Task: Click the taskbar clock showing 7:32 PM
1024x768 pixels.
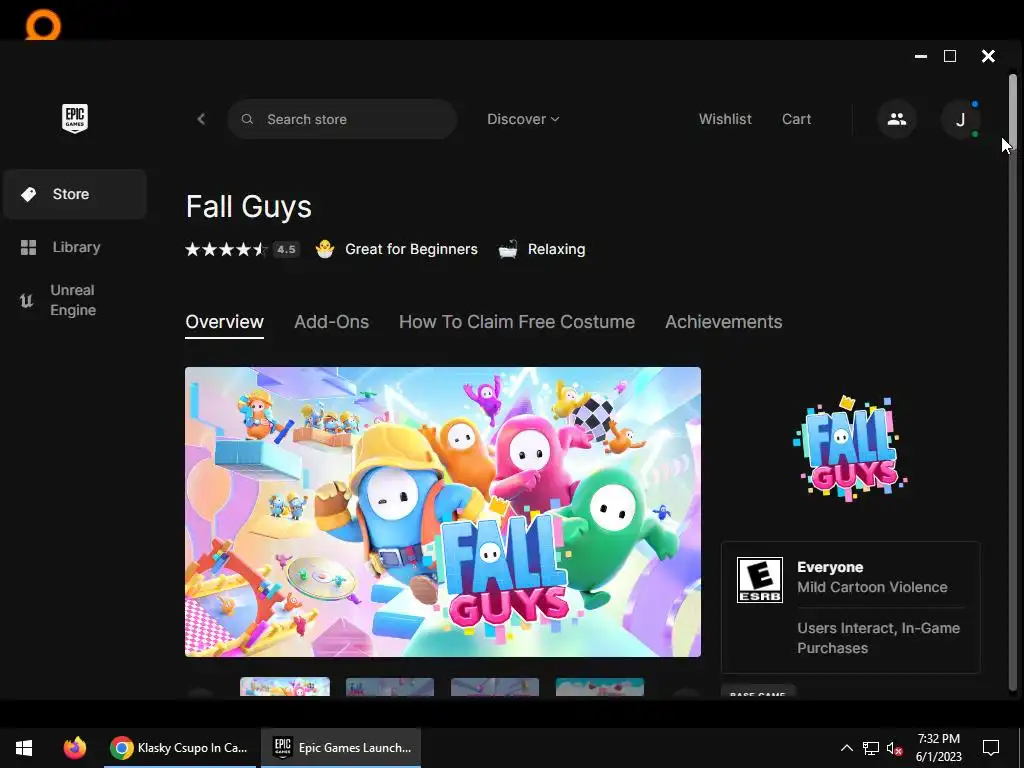Action: (x=938, y=748)
